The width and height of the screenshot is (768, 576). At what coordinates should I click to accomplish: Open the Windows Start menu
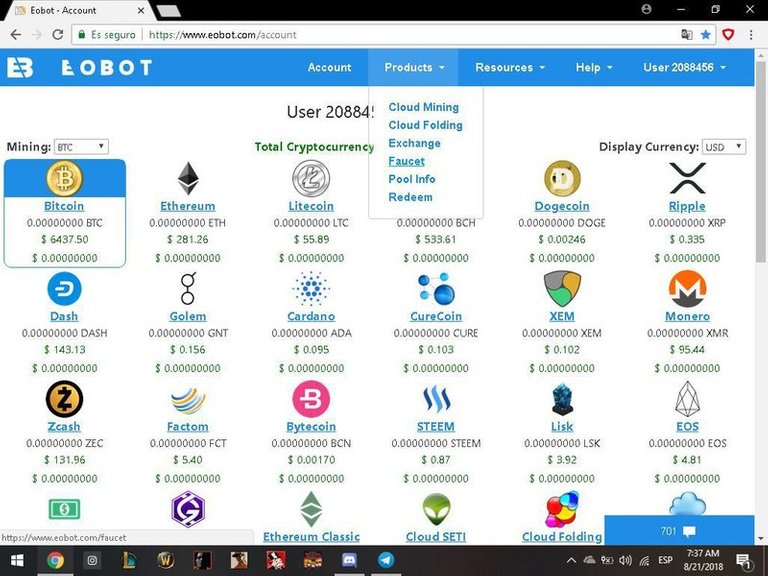[17, 560]
